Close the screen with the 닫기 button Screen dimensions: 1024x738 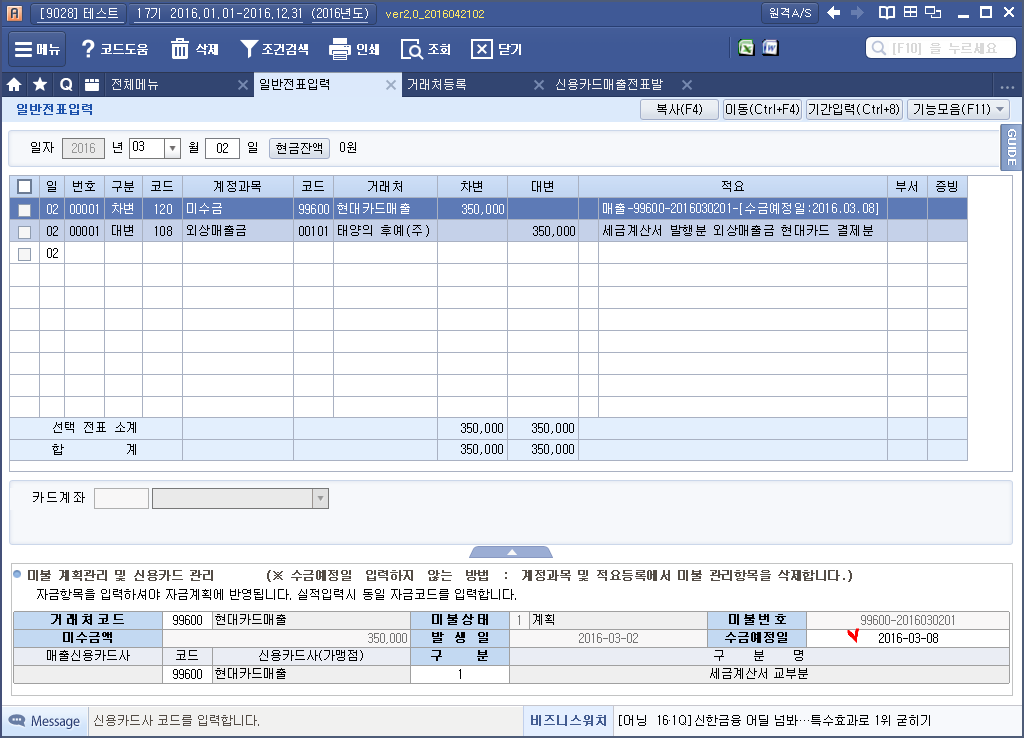tap(497, 49)
